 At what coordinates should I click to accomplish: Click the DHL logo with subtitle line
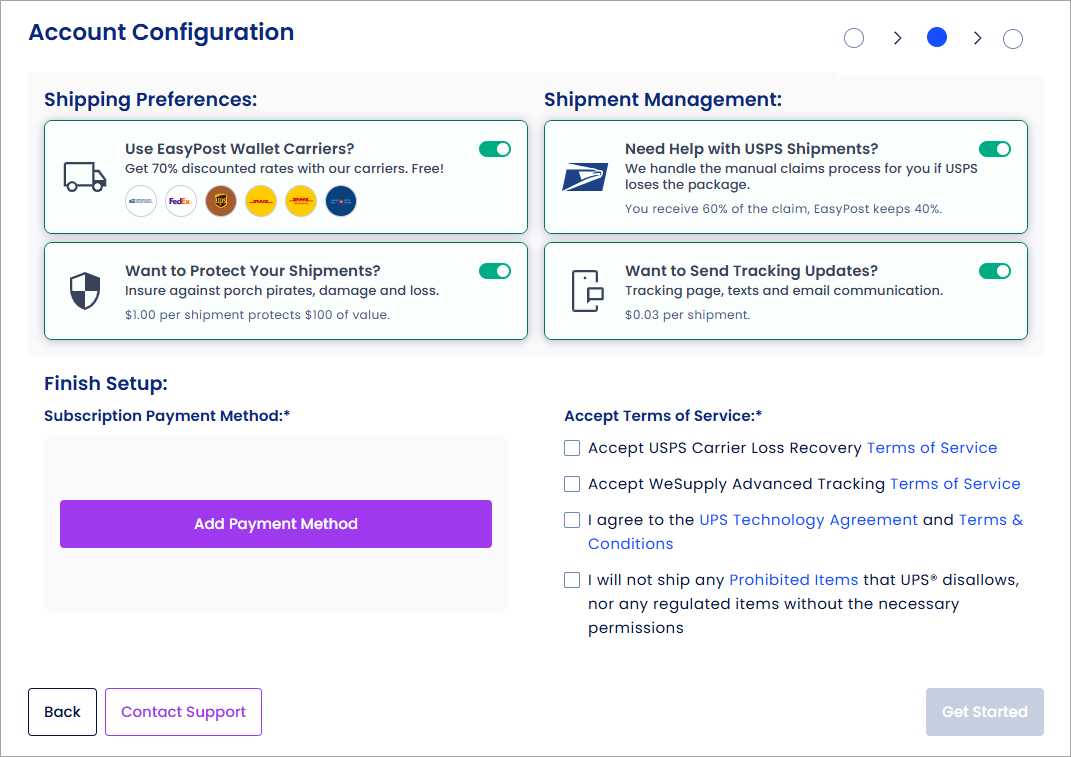pyautogui.click(x=301, y=202)
